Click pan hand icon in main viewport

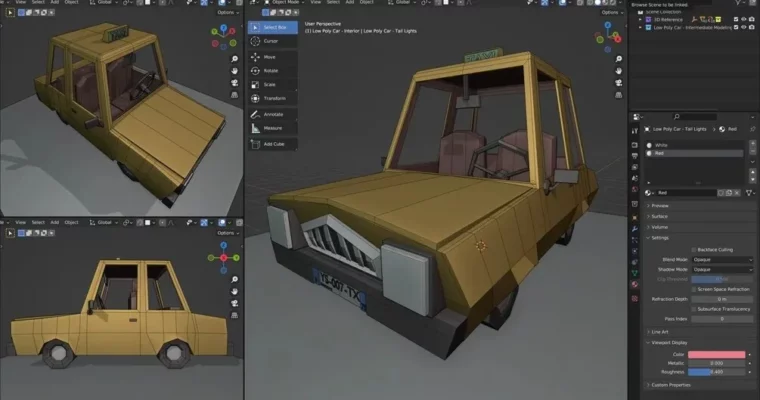619,71
